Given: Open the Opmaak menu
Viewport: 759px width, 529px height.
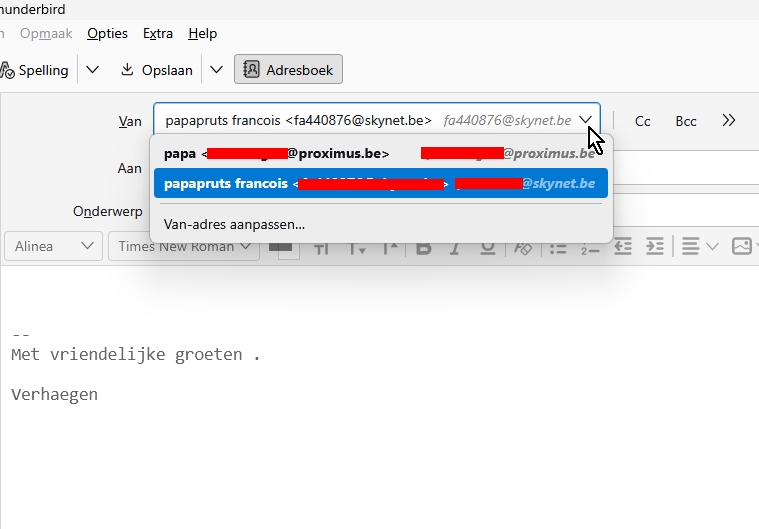Looking at the screenshot, I should coord(46,33).
